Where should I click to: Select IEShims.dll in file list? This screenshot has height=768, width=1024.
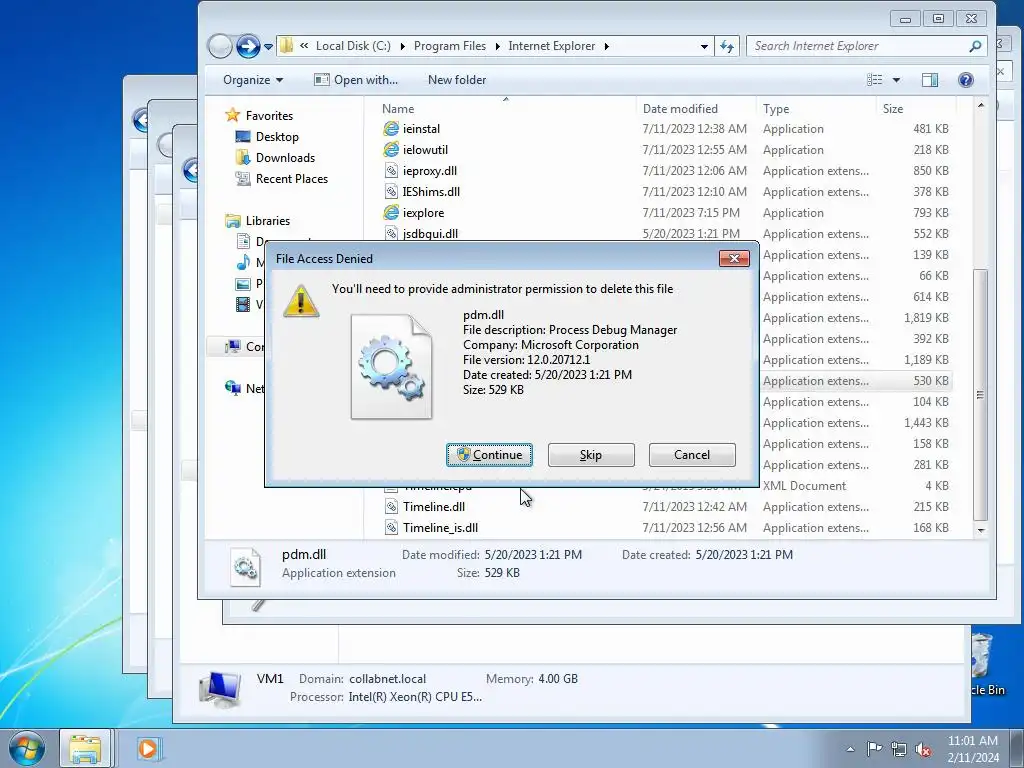click(x=431, y=191)
